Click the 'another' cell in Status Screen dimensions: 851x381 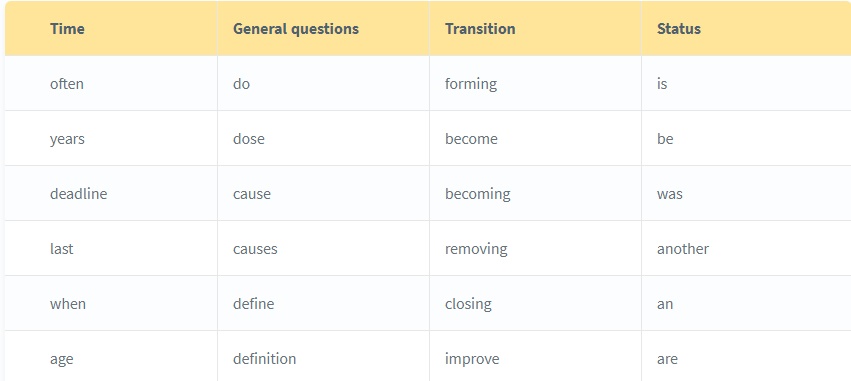(x=746, y=249)
